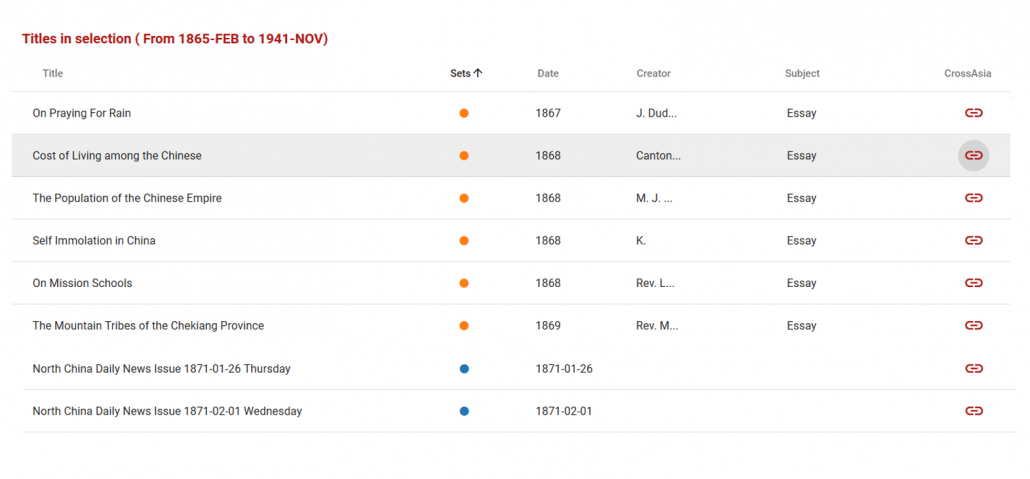Open CrossAsia link for Mountain Tribes of Chekiang
The width and height of the screenshot is (1030, 479).
[973, 326]
